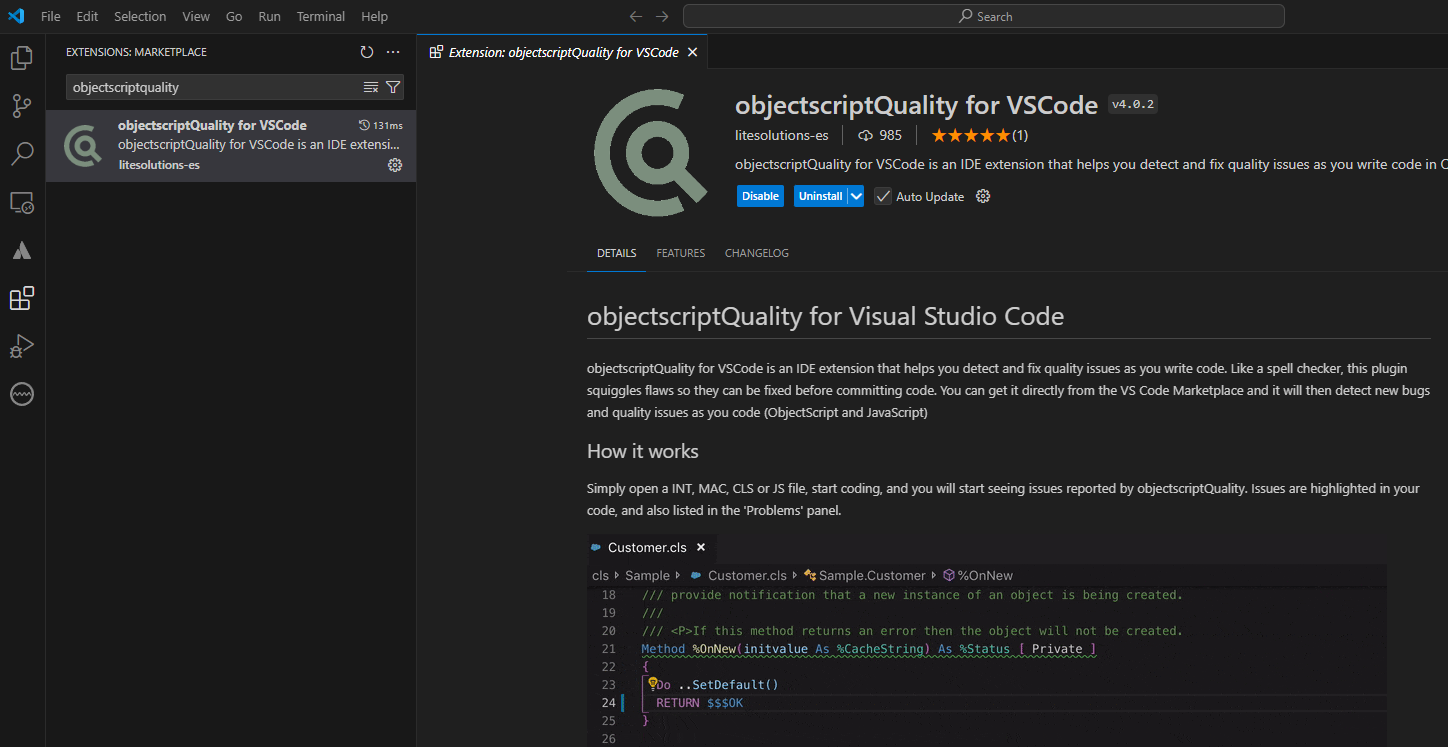Click the litesolutions-es publisher link
Screen dimensions: 1448x747
(782, 135)
